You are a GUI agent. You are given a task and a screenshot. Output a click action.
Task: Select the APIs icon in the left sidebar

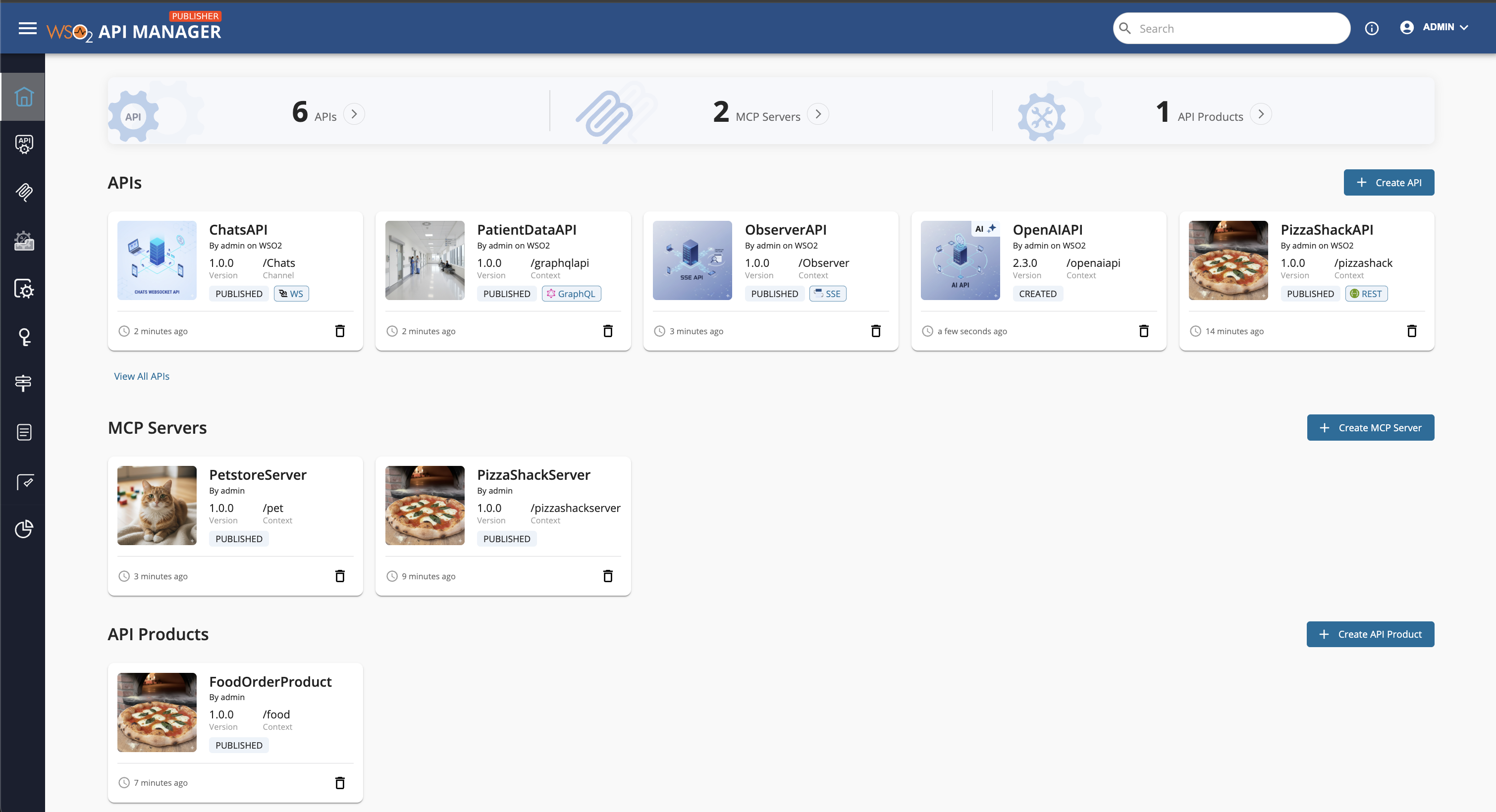tap(23, 145)
